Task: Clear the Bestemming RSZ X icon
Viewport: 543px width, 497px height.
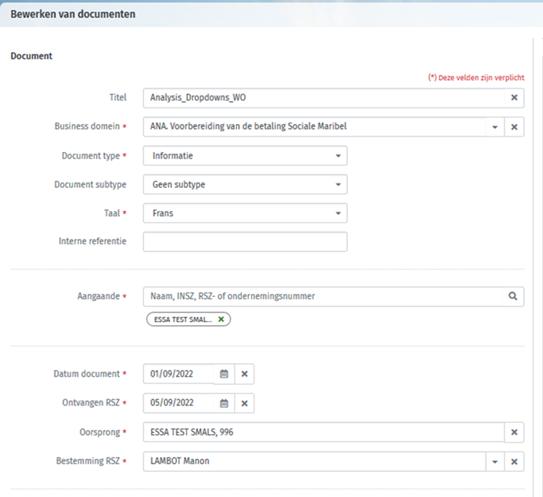Action: click(514, 461)
